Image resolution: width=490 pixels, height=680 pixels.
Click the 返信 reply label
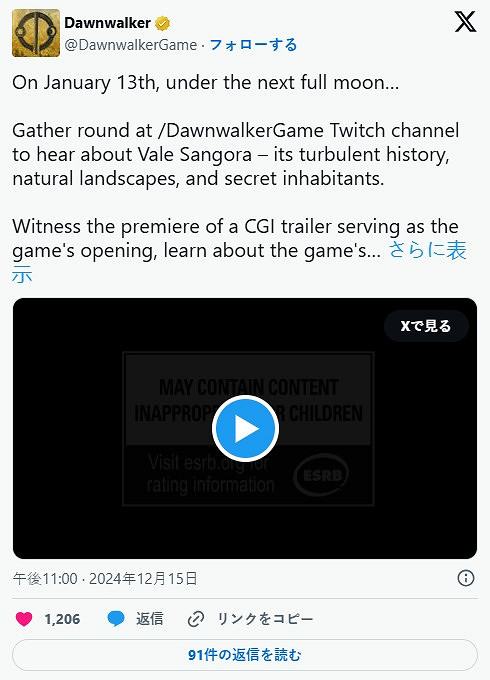click(150, 619)
